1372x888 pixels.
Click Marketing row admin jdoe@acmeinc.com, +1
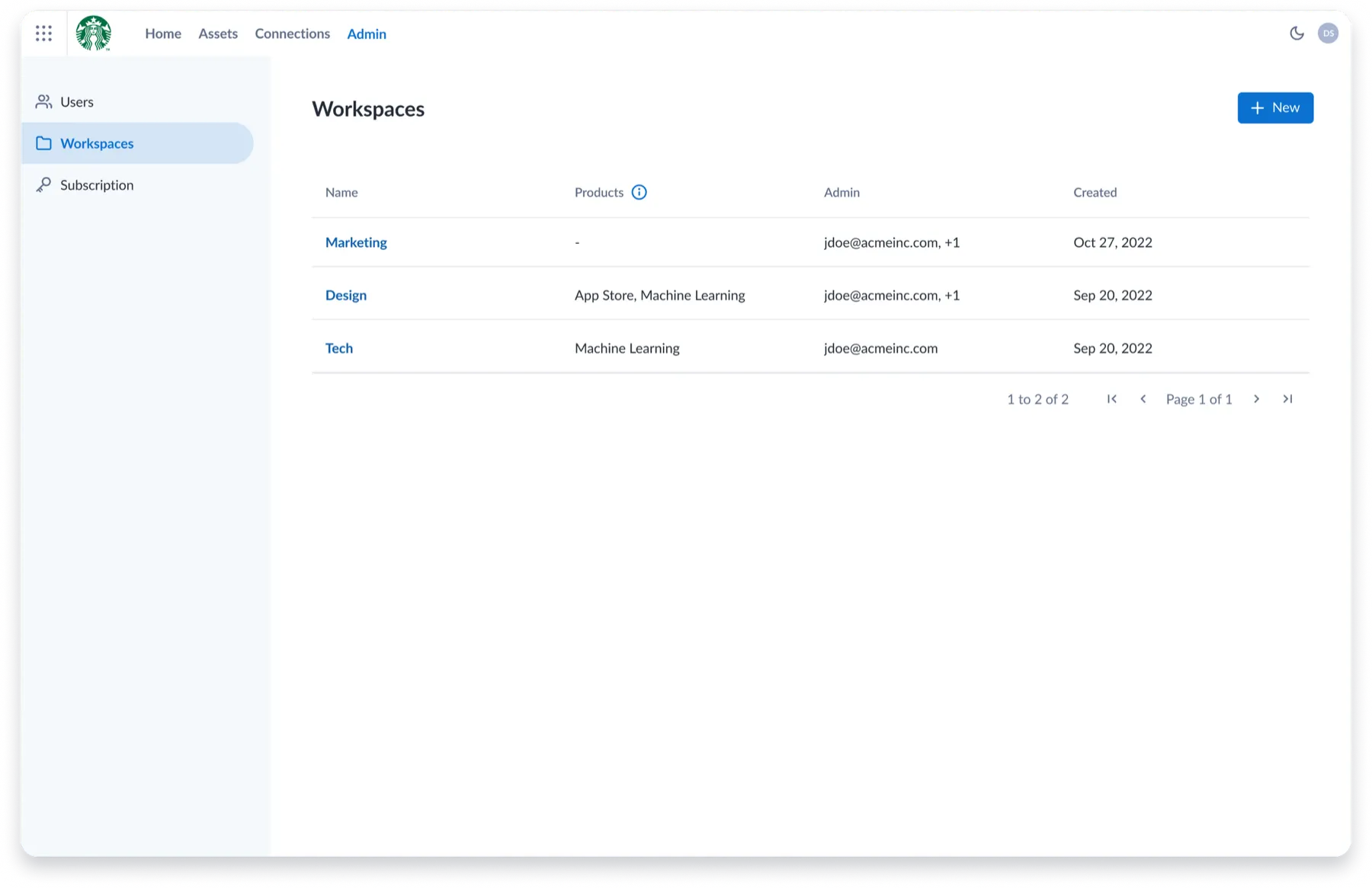[x=892, y=242]
